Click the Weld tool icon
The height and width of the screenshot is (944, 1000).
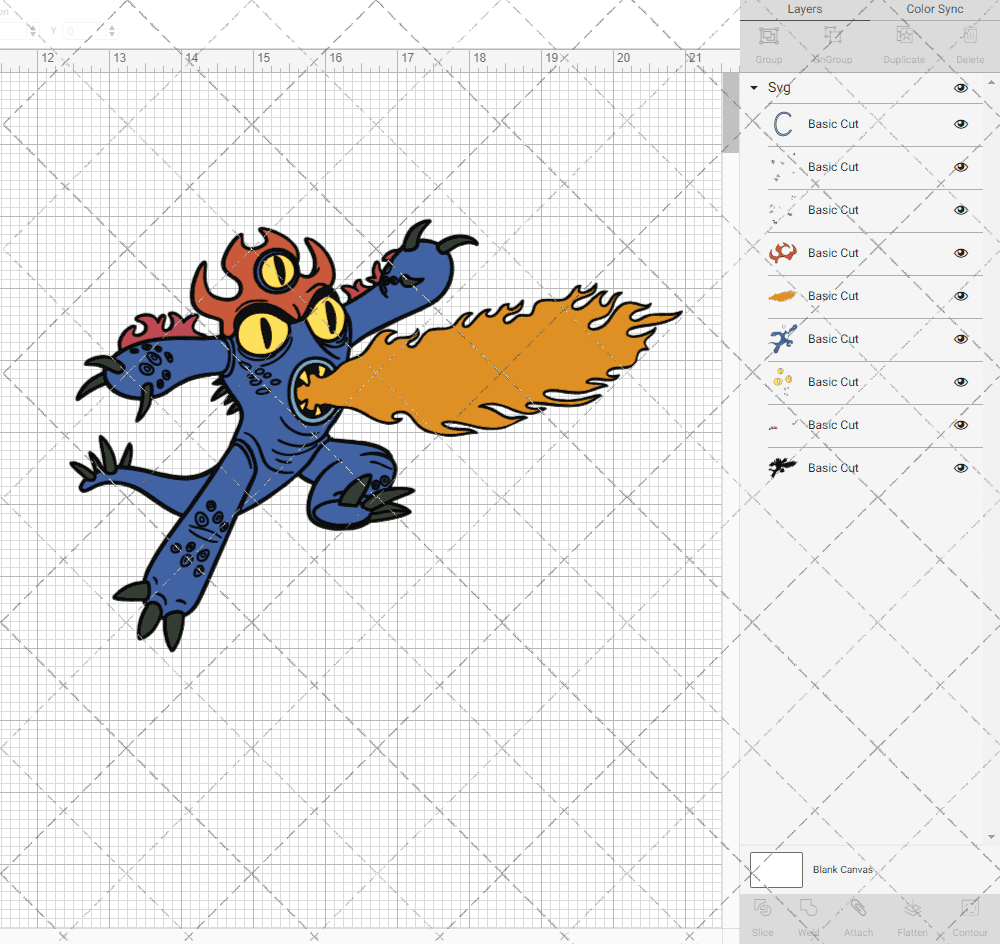pyautogui.click(x=808, y=908)
